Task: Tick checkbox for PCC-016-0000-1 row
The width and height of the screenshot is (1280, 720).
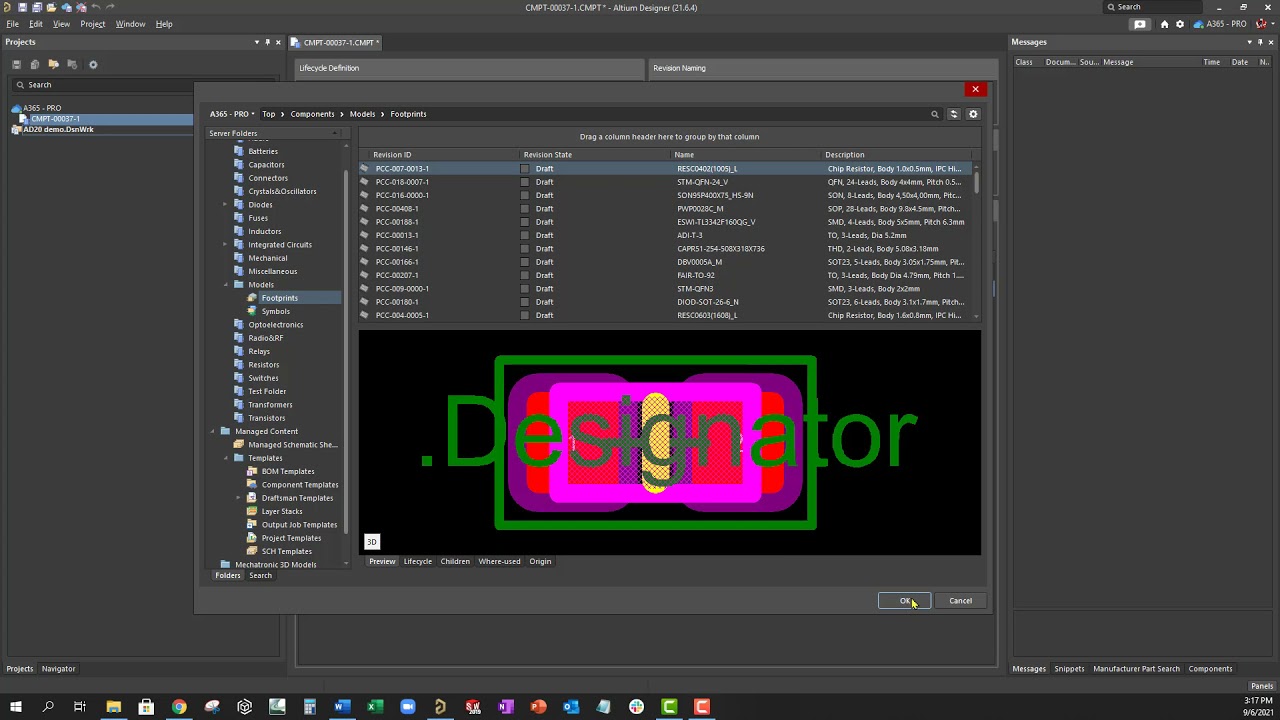Action: [x=525, y=195]
